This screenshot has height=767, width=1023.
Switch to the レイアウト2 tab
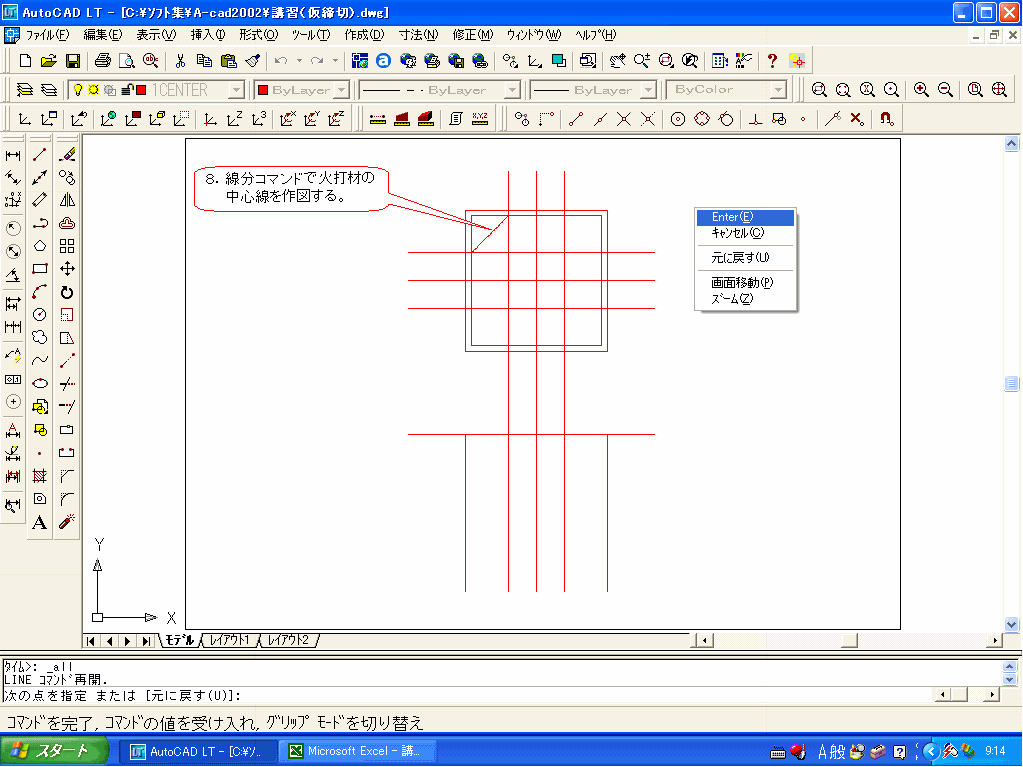point(289,640)
